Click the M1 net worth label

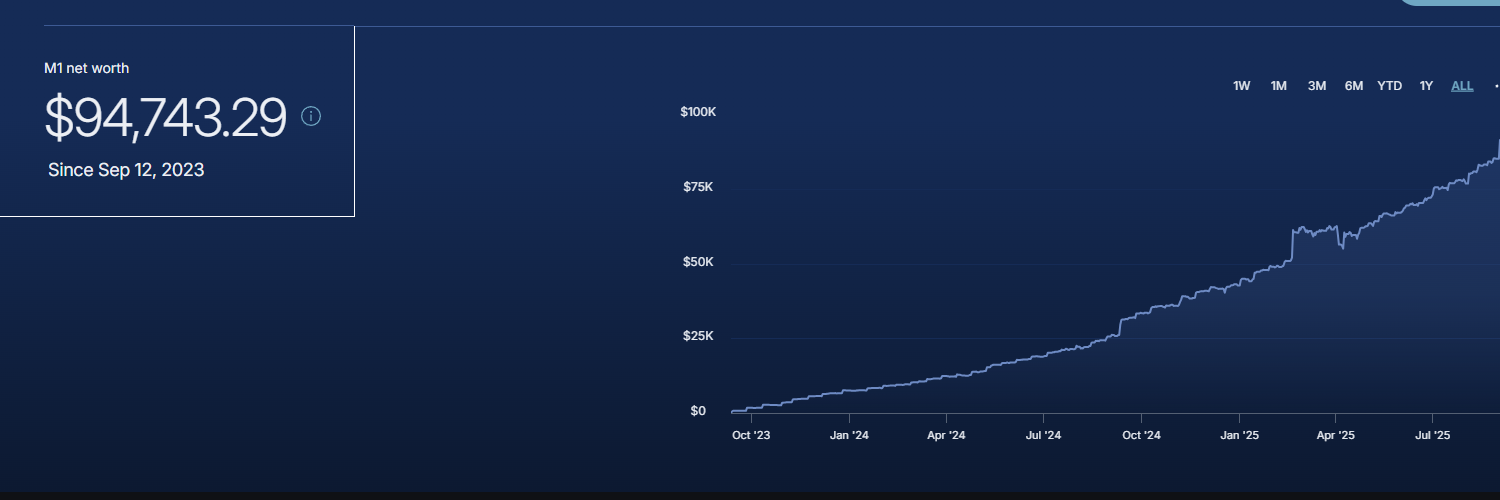[87, 68]
